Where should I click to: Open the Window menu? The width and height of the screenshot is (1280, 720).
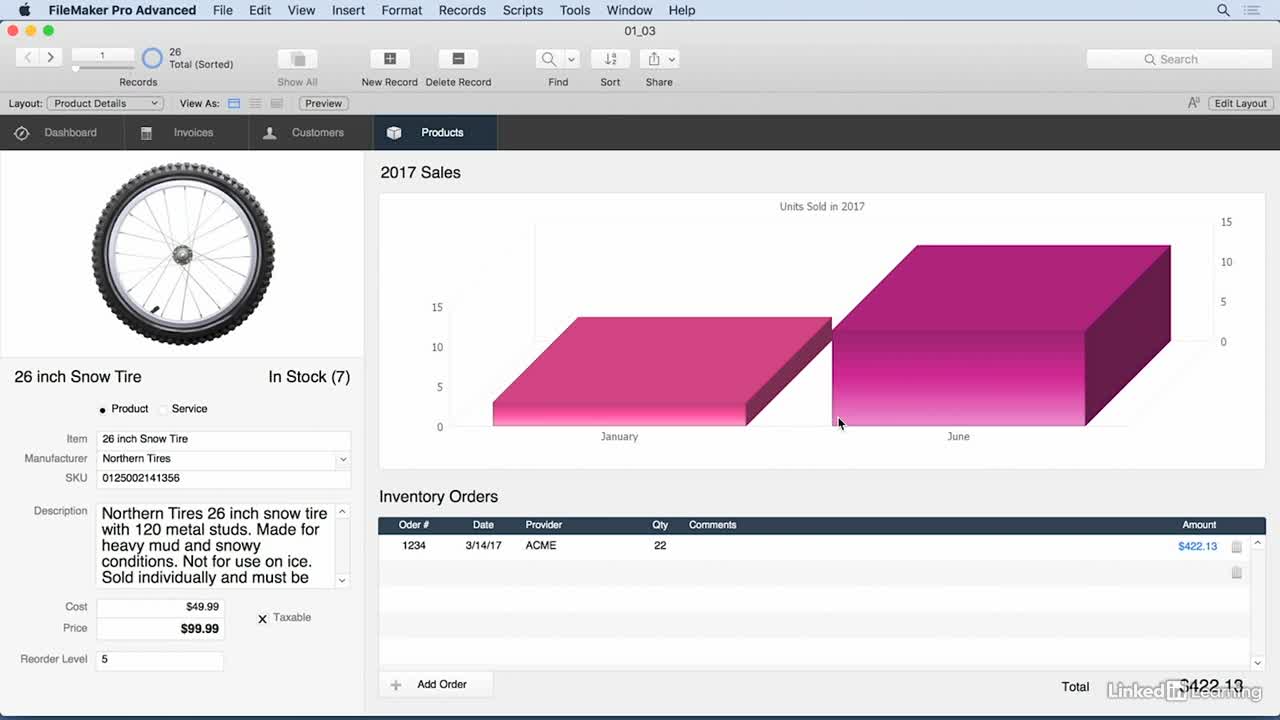pos(629,10)
